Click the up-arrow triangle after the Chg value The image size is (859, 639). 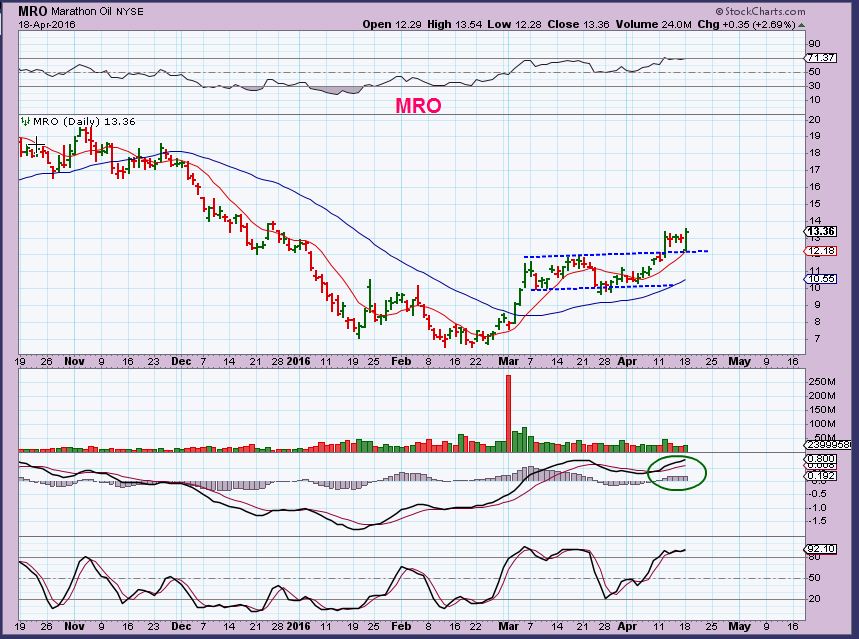pos(801,25)
